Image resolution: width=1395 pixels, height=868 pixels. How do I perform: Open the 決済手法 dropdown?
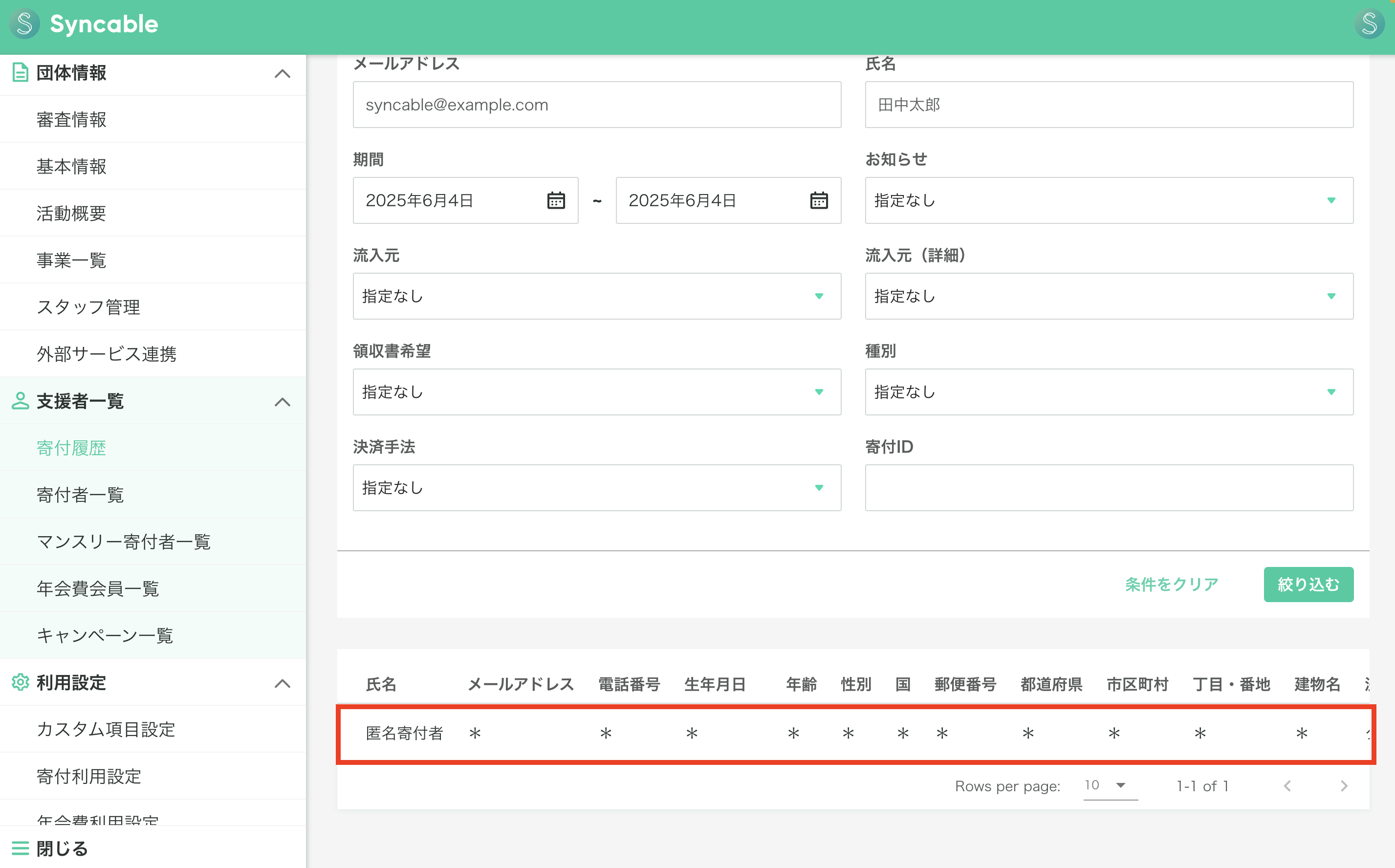click(597, 487)
